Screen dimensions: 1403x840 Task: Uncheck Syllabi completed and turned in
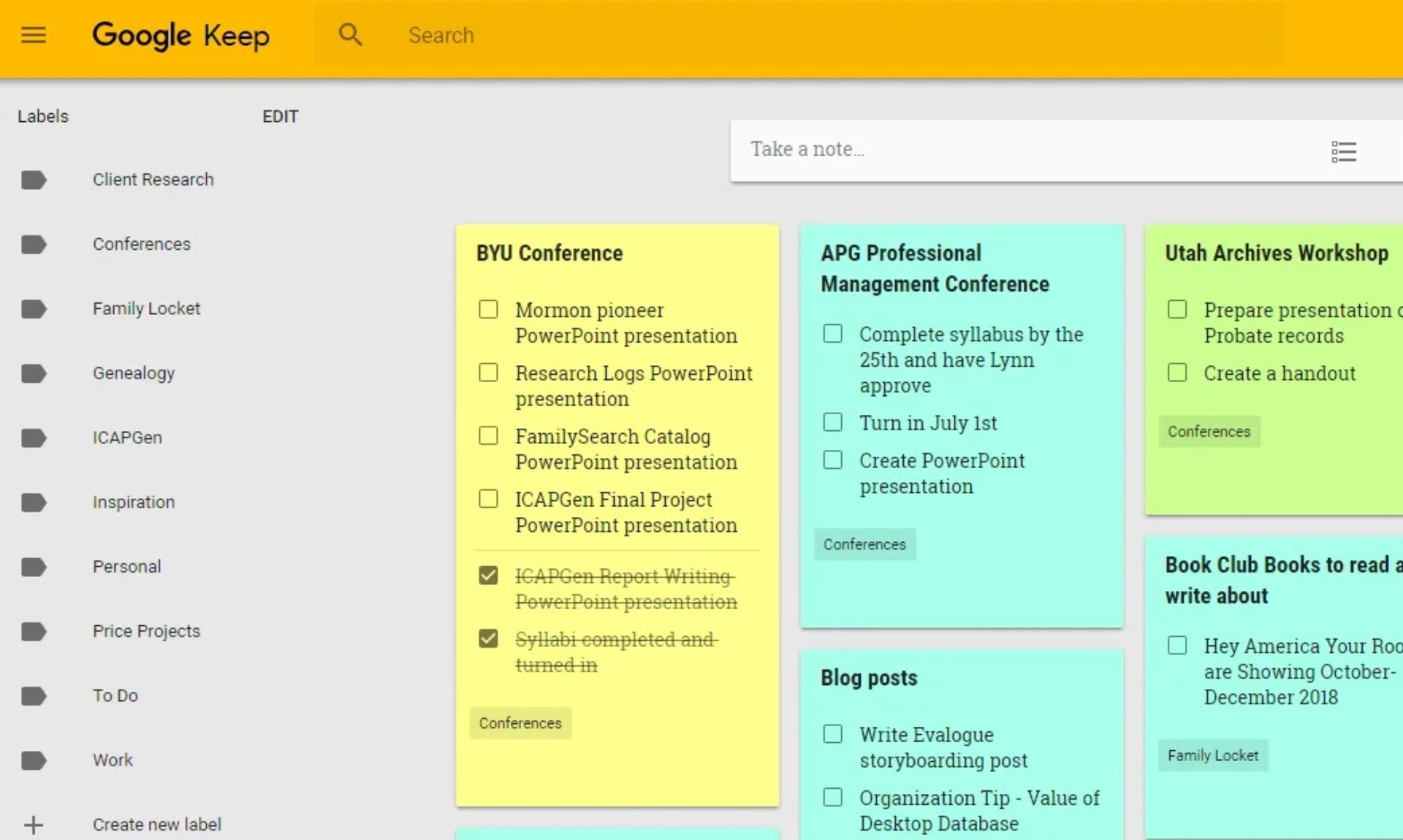488,638
